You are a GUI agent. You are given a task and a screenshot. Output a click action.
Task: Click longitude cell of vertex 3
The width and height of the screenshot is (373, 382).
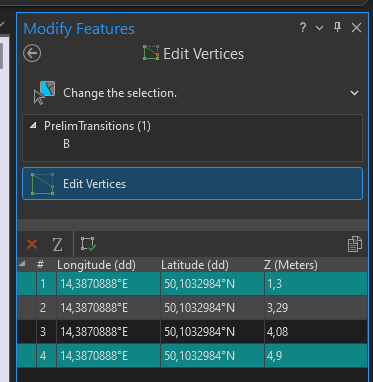coord(108,332)
